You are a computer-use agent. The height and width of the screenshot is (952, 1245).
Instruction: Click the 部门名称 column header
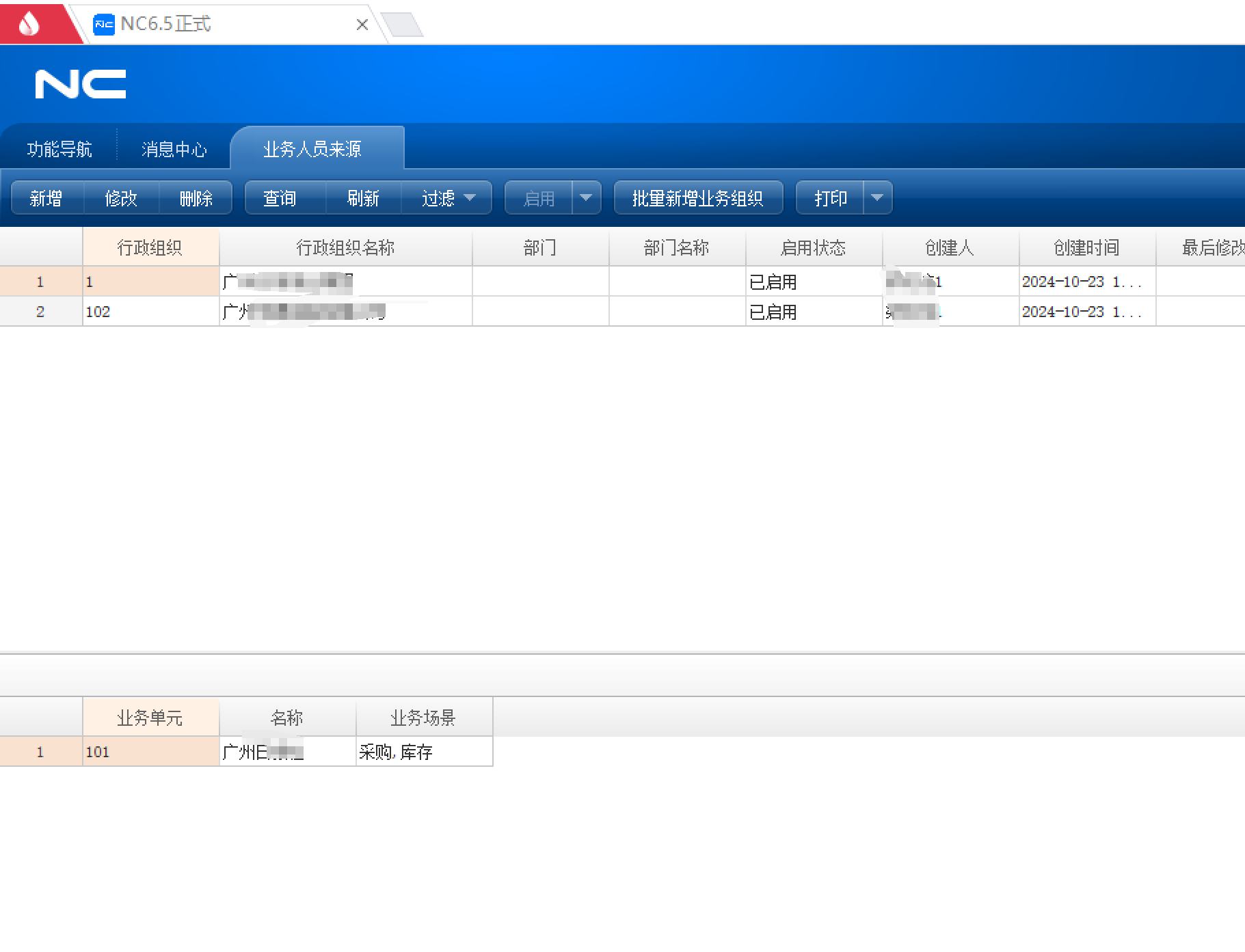click(x=677, y=247)
